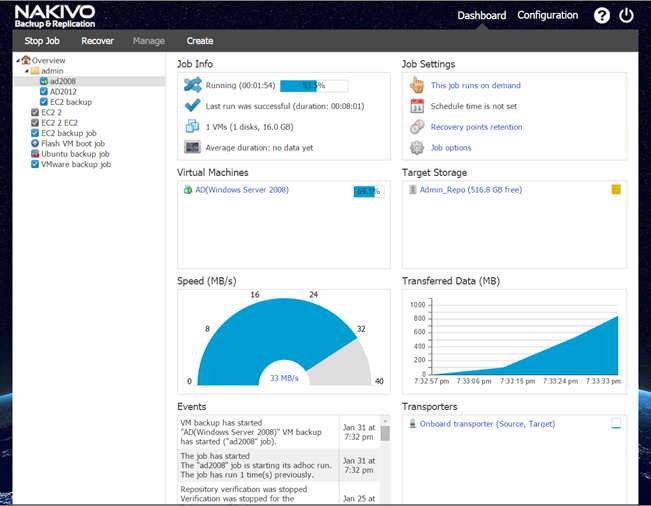Open AD(Windows Server 2008) VM link
This screenshot has height=506, width=651.
(242, 190)
